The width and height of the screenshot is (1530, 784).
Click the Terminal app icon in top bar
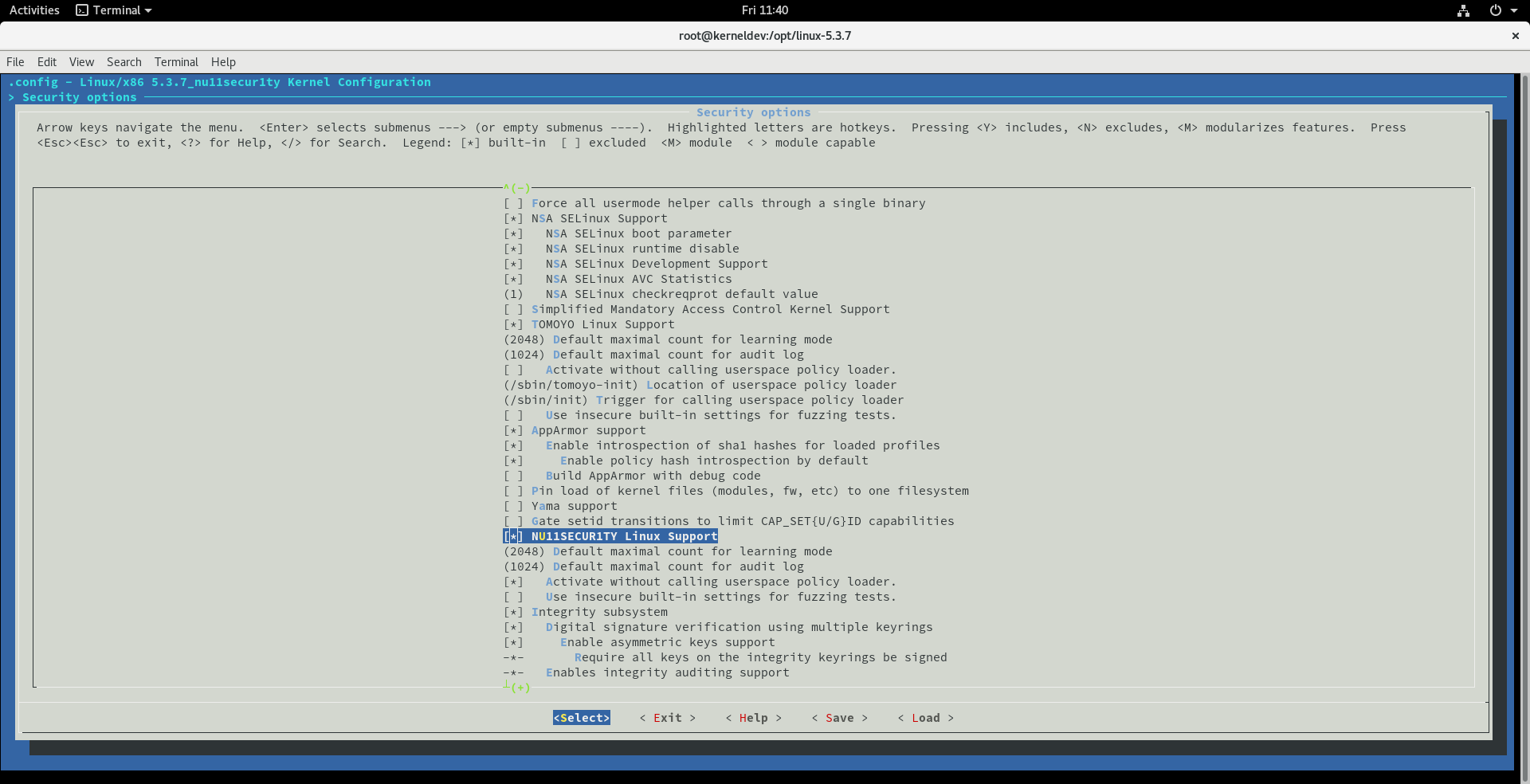pyautogui.click(x=82, y=10)
